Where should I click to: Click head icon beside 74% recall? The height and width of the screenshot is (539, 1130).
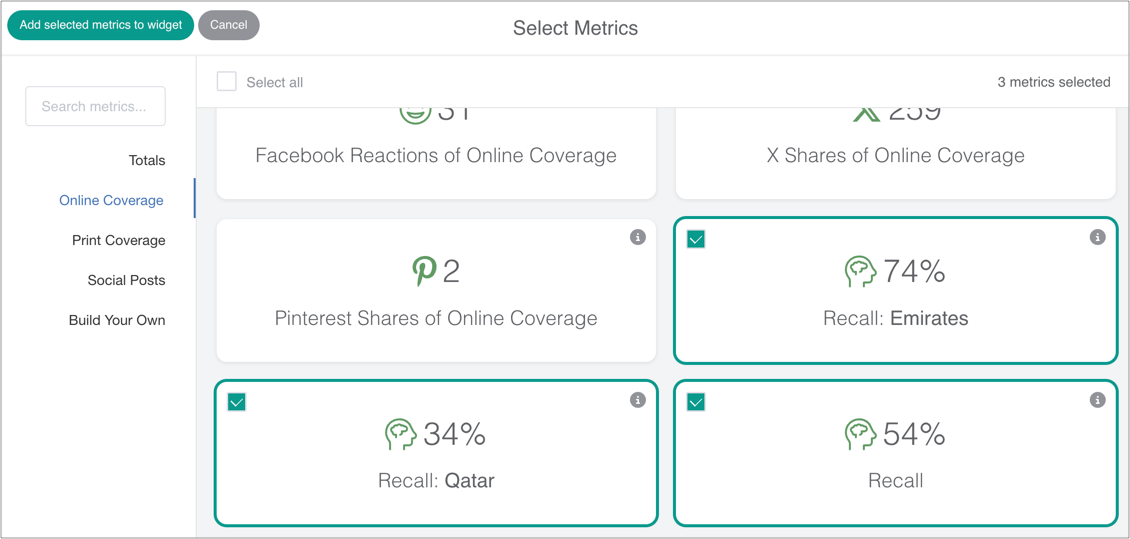(859, 271)
